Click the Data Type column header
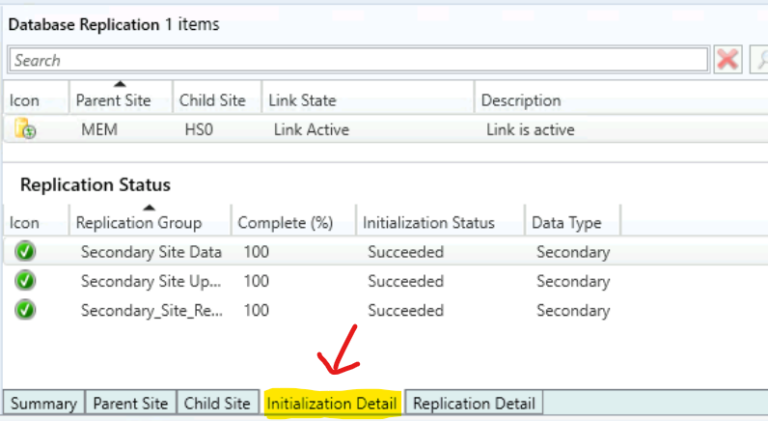The image size is (768, 421). click(567, 223)
